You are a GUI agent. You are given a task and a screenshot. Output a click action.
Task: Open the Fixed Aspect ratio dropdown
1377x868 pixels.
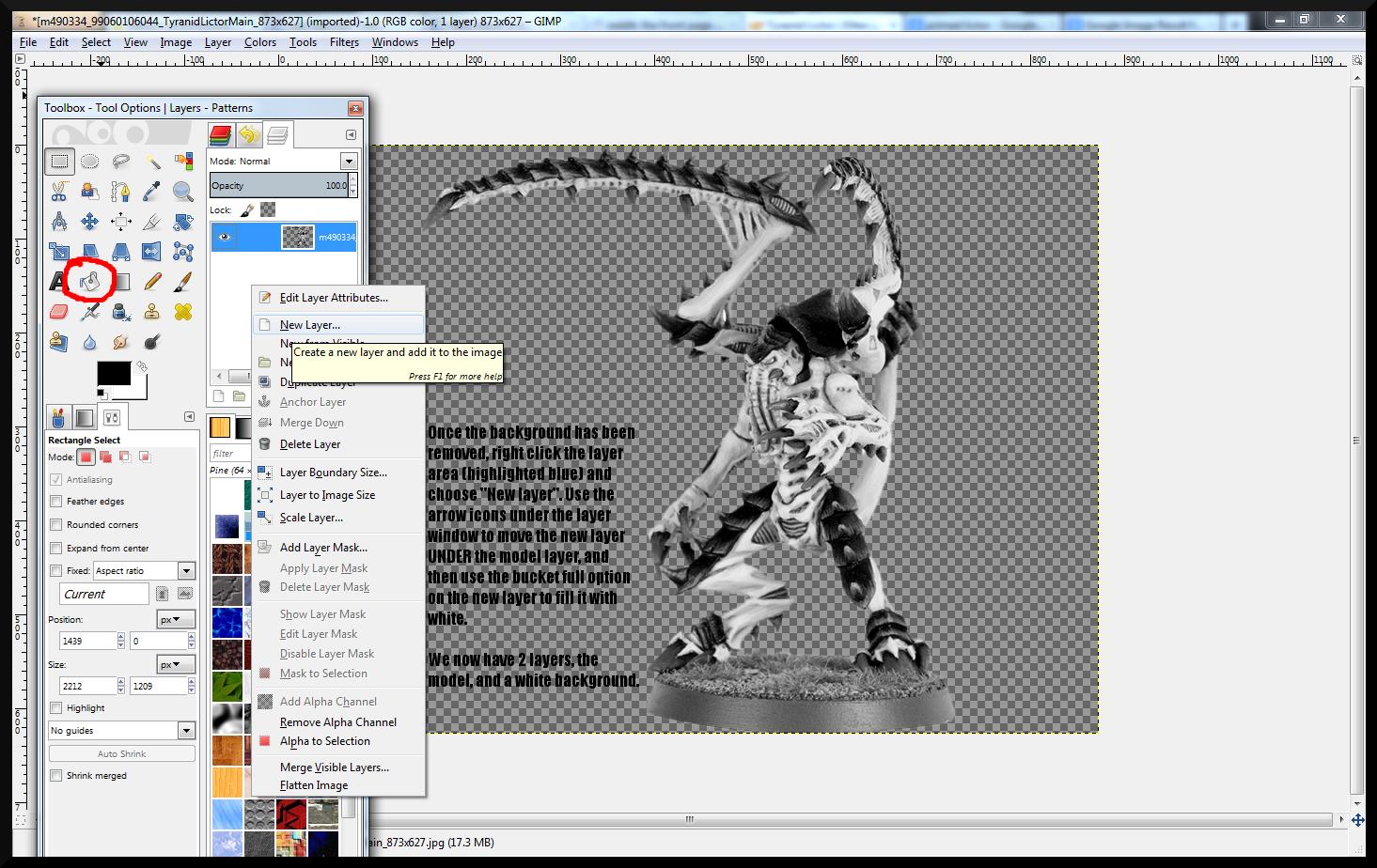(x=144, y=571)
